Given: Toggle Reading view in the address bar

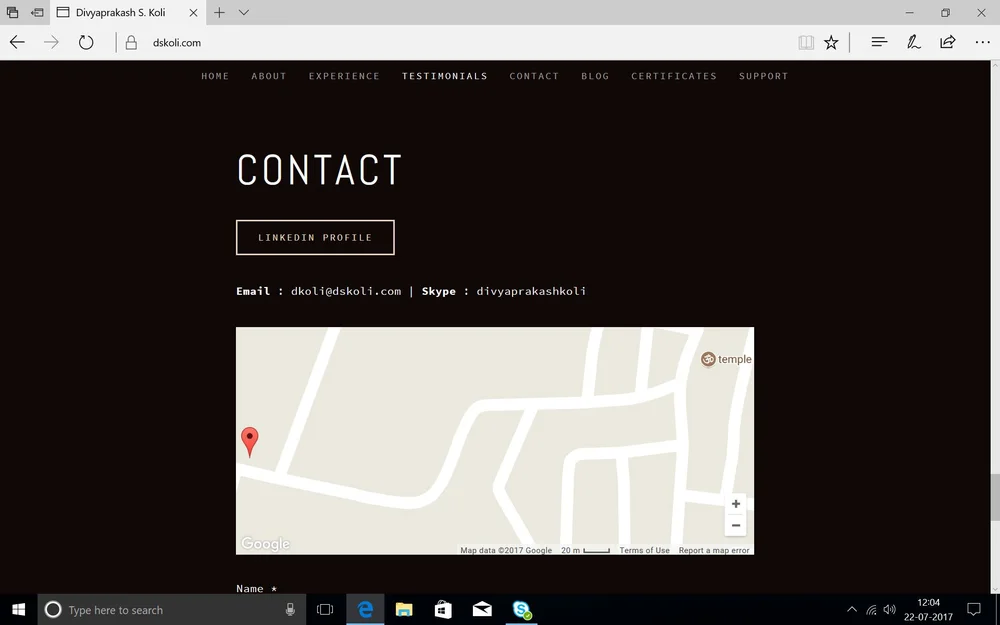Looking at the screenshot, I should tap(806, 42).
